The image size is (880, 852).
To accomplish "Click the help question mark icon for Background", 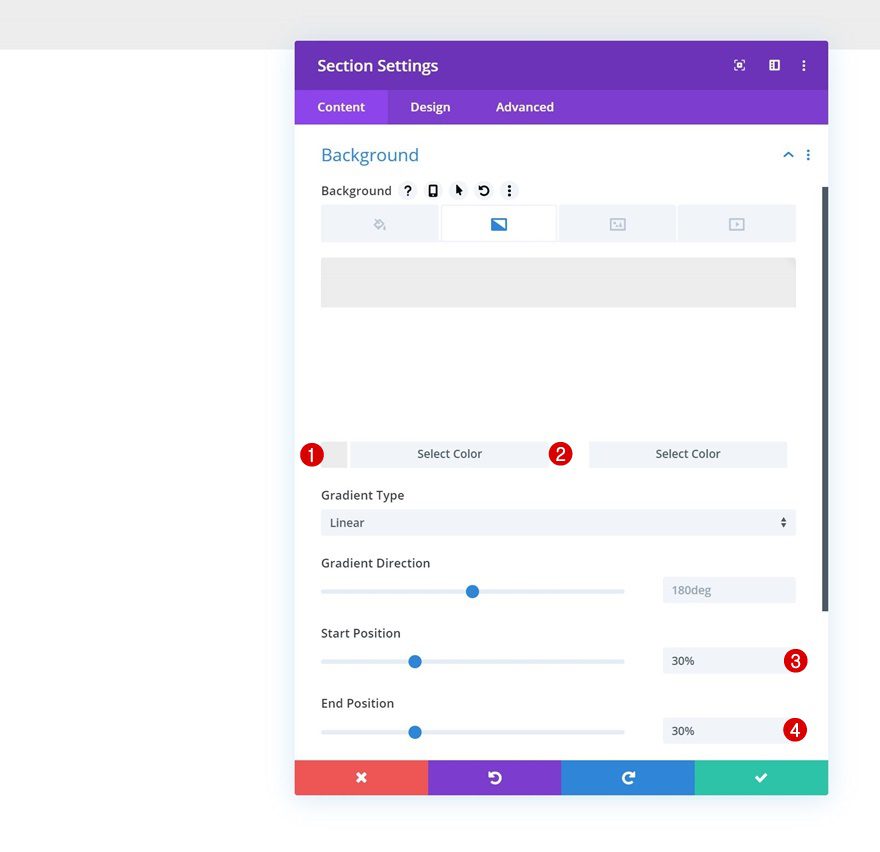I will tap(408, 190).
